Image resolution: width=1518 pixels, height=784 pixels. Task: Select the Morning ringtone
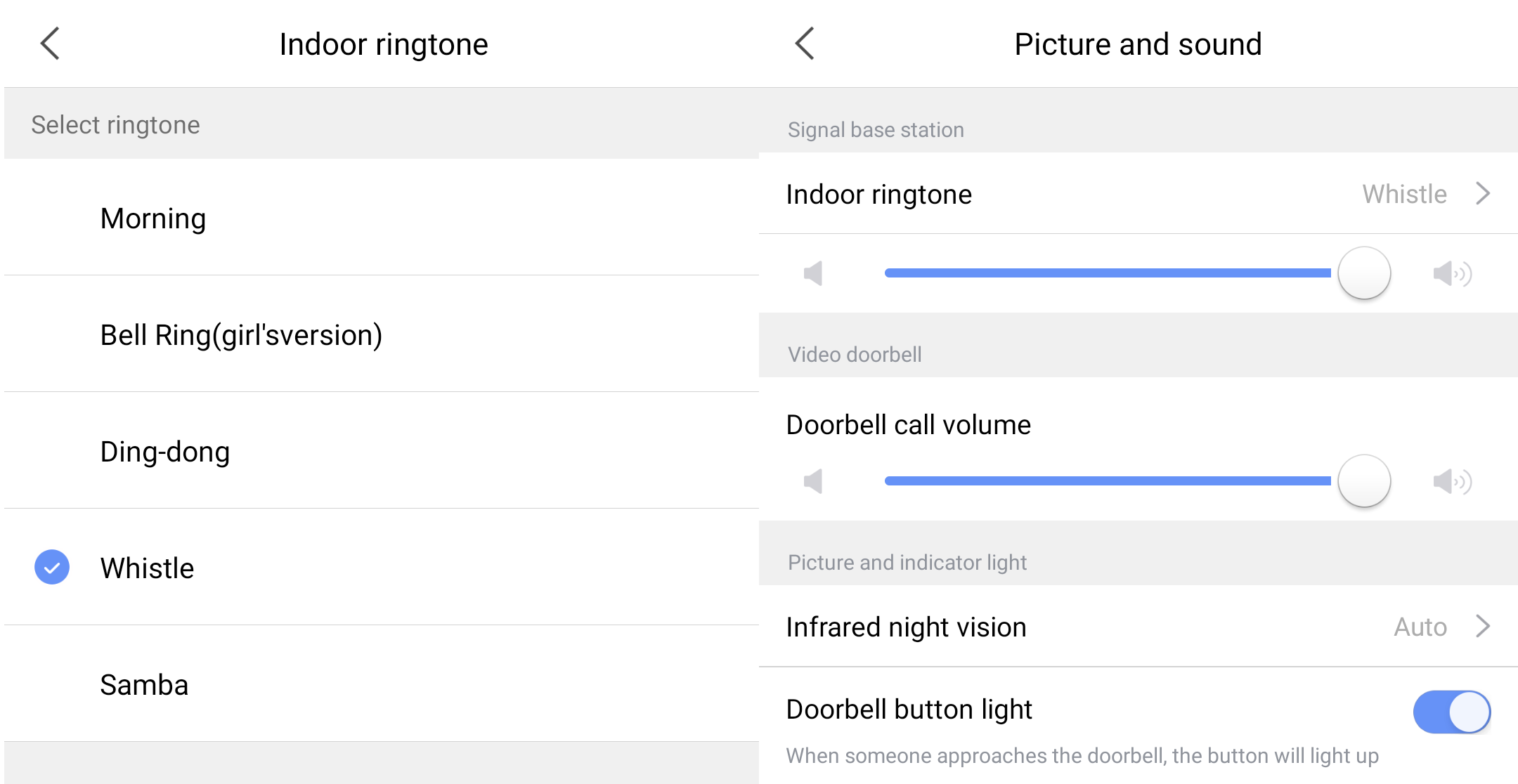(153, 218)
